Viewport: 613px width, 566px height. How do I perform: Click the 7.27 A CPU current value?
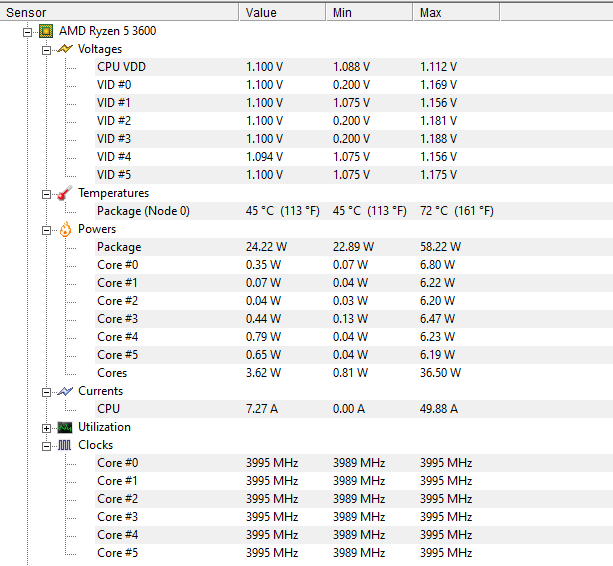tap(262, 409)
